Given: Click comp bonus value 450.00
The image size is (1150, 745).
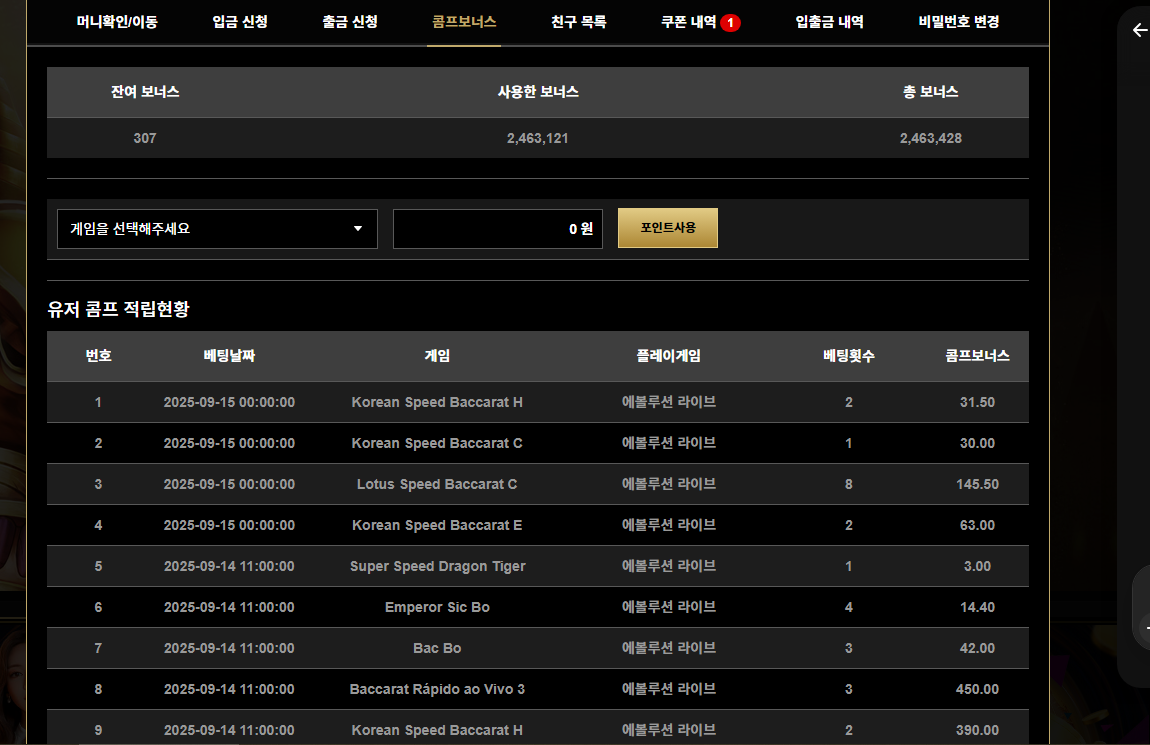Looking at the screenshot, I should click(977, 689).
